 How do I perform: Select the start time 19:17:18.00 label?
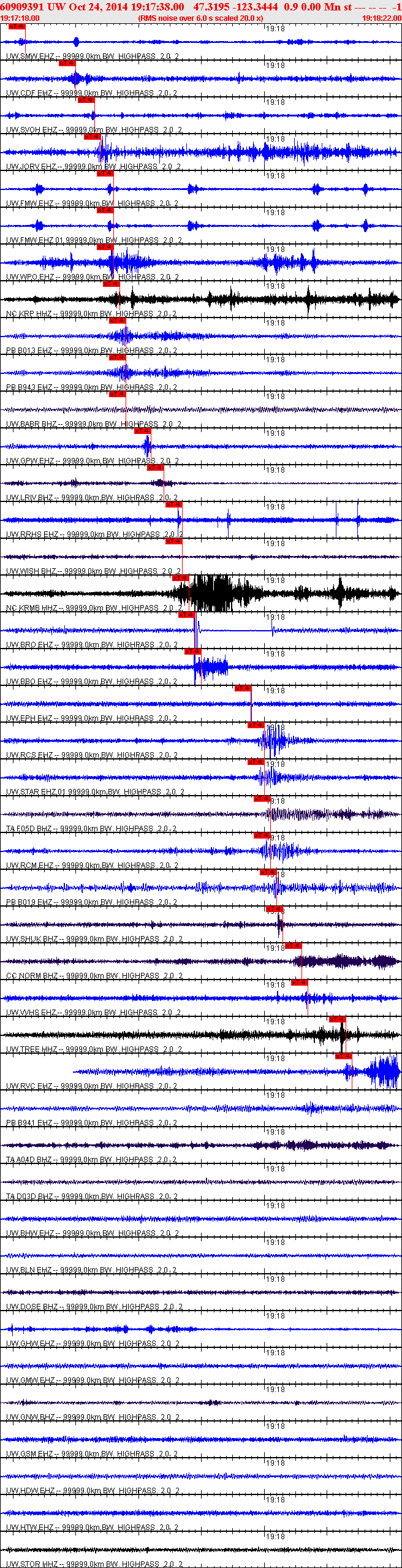click(x=20, y=18)
